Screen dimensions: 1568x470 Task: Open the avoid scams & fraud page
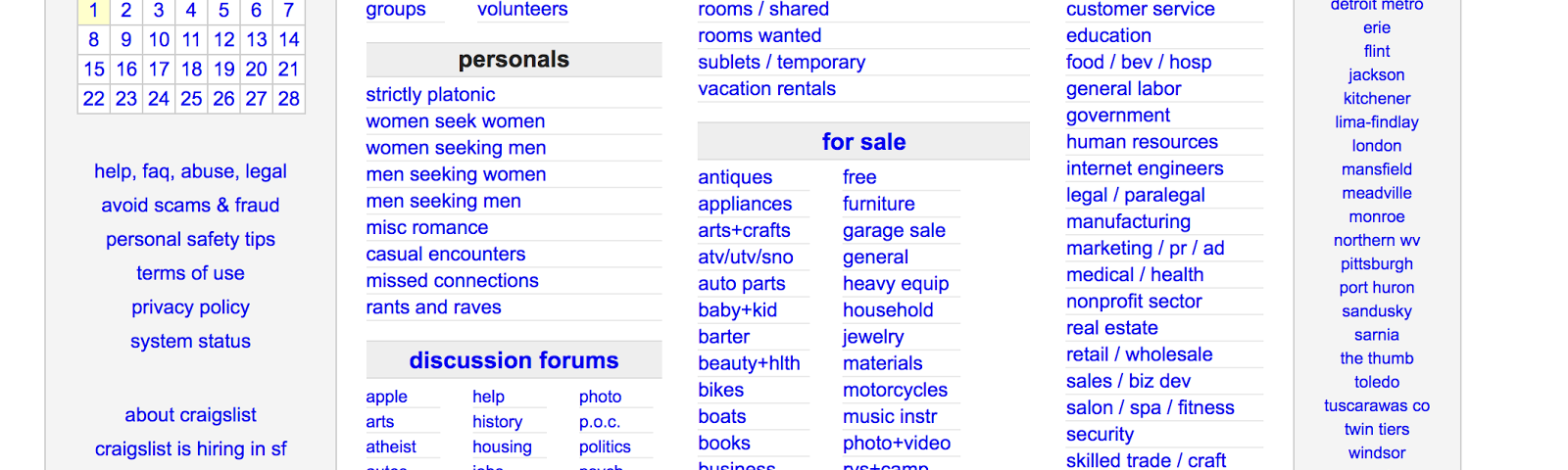(190, 205)
